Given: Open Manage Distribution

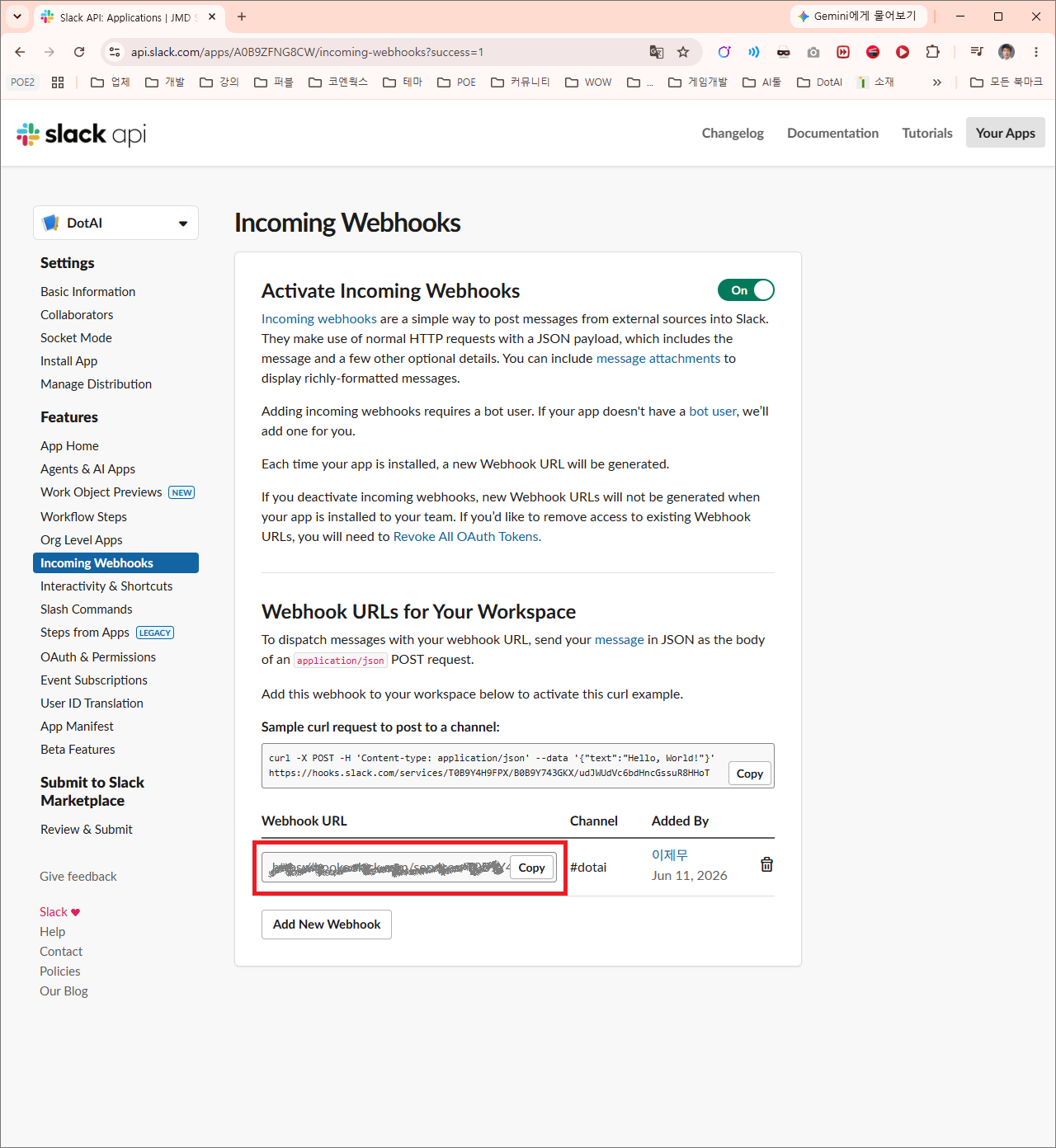Looking at the screenshot, I should 97,384.
